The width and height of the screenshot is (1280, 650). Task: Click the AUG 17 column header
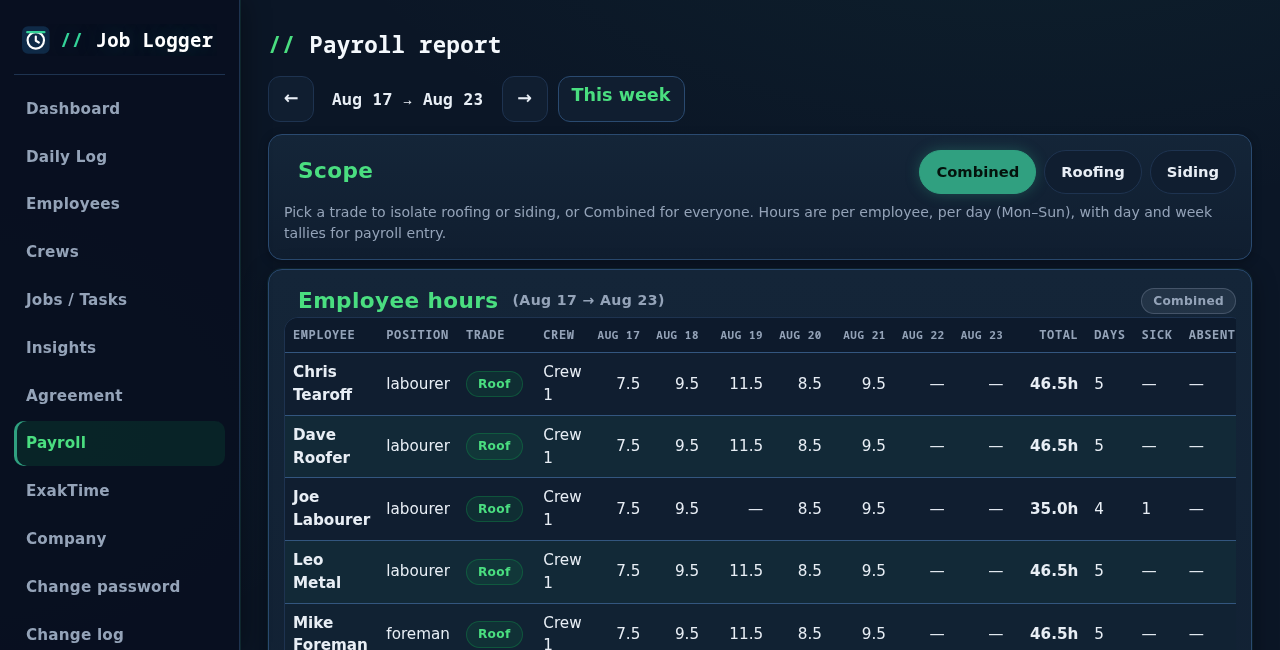click(x=618, y=335)
